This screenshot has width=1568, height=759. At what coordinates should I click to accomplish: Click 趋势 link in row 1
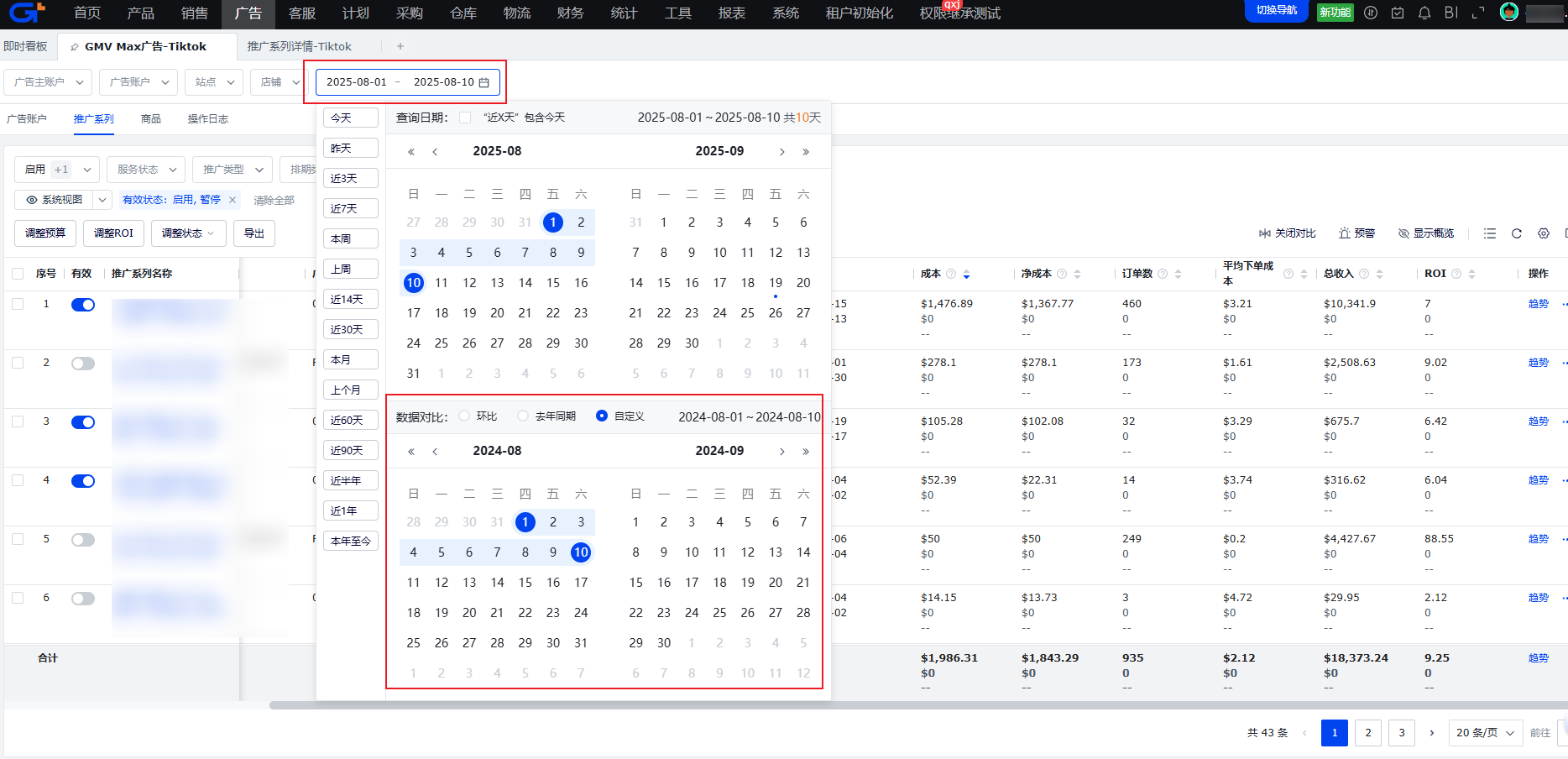pos(1539,304)
